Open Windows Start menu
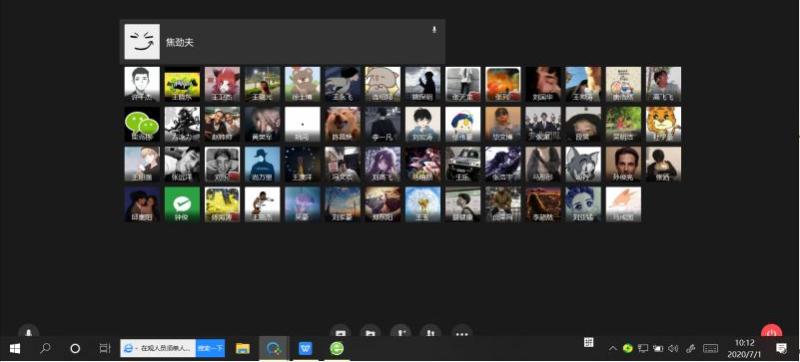This screenshot has width=800, height=362. (x=15, y=349)
